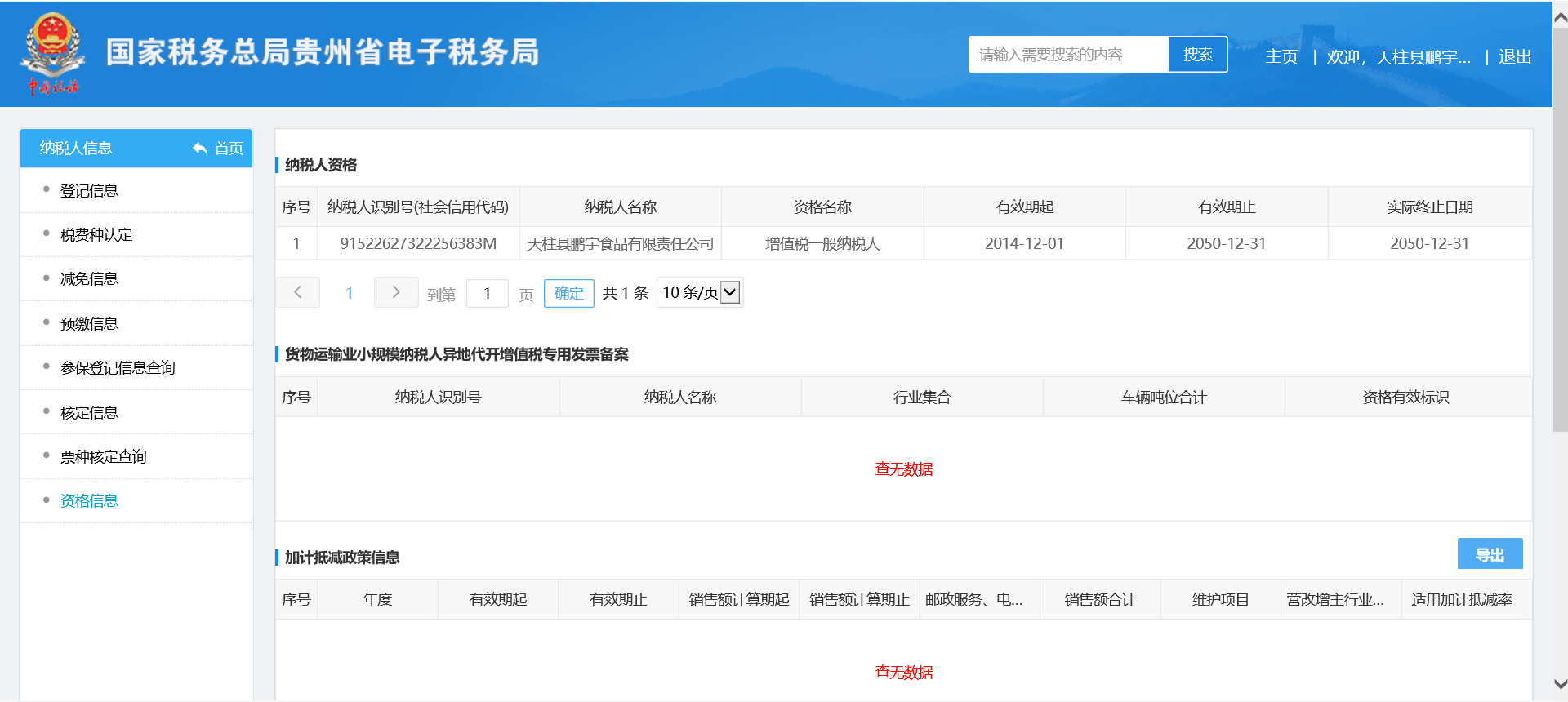Click the 首页 back arrow icon
This screenshot has width=1568, height=702.
click(199, 148)
